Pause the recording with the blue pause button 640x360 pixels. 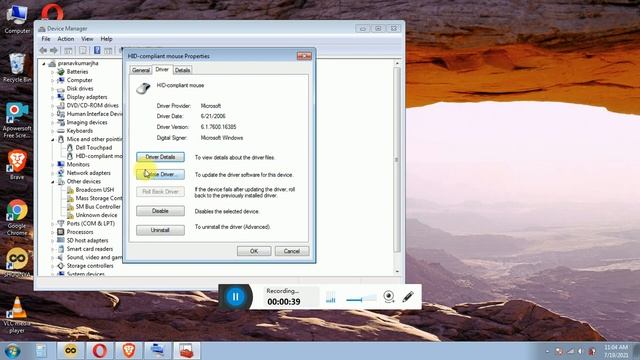[236, 297]
